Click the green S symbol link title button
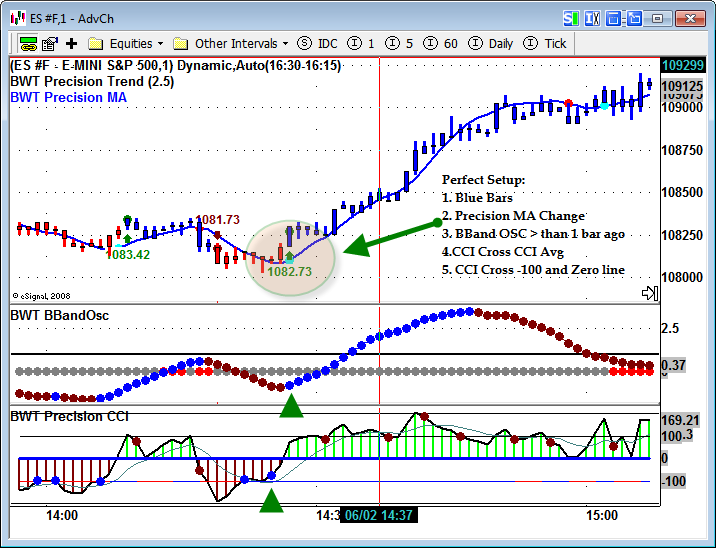Screen dimensions: 716x548 (571, 19)
